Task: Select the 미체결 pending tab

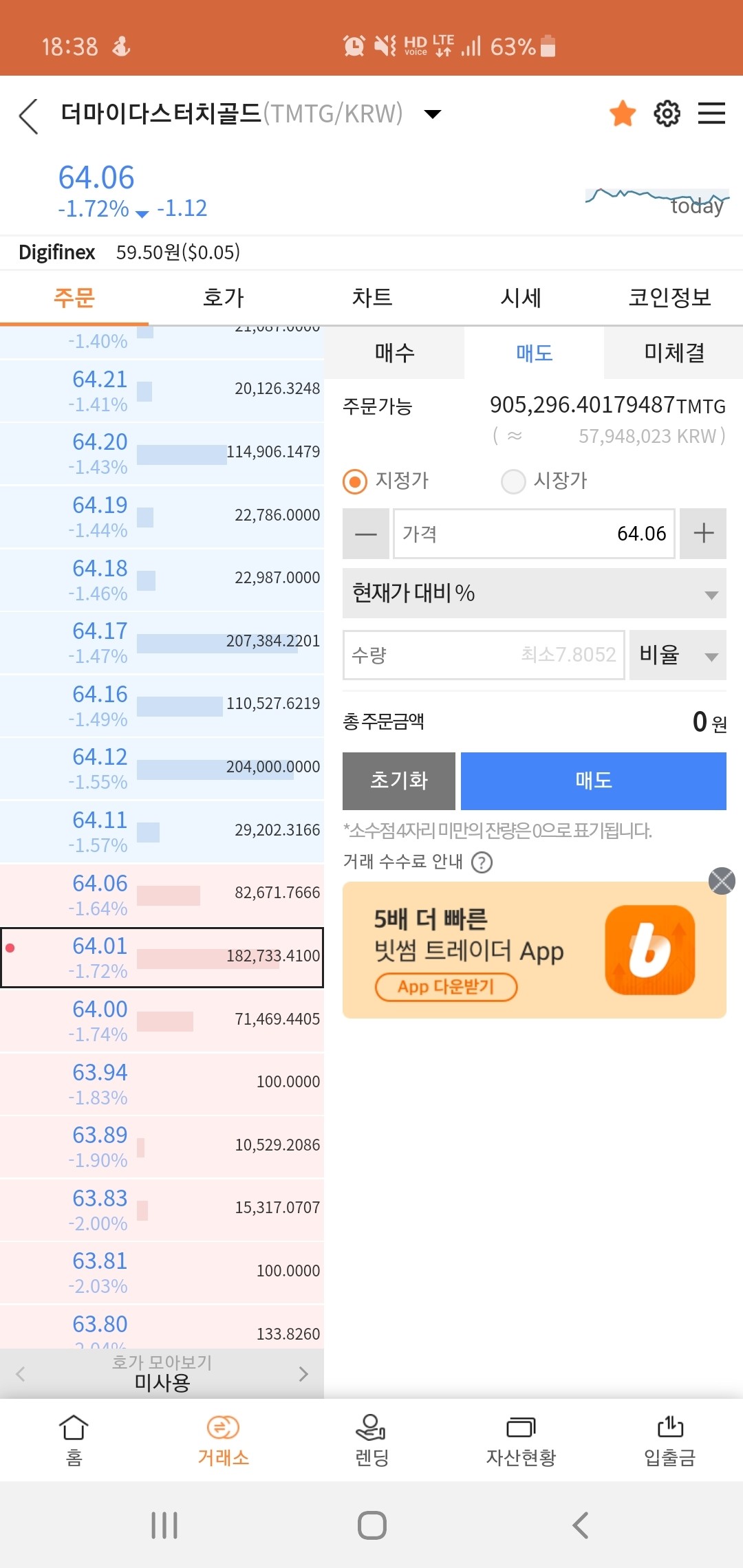Action: pyautogui.click(x=674, y=353)
